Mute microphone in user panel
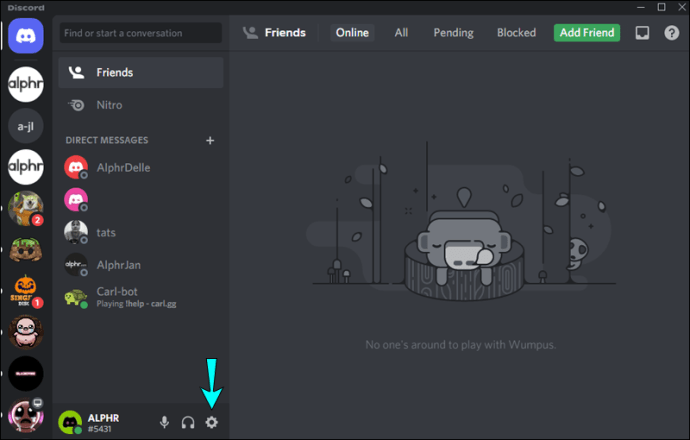The height and width of the screenshot is (440, 690). click(164, 422)
